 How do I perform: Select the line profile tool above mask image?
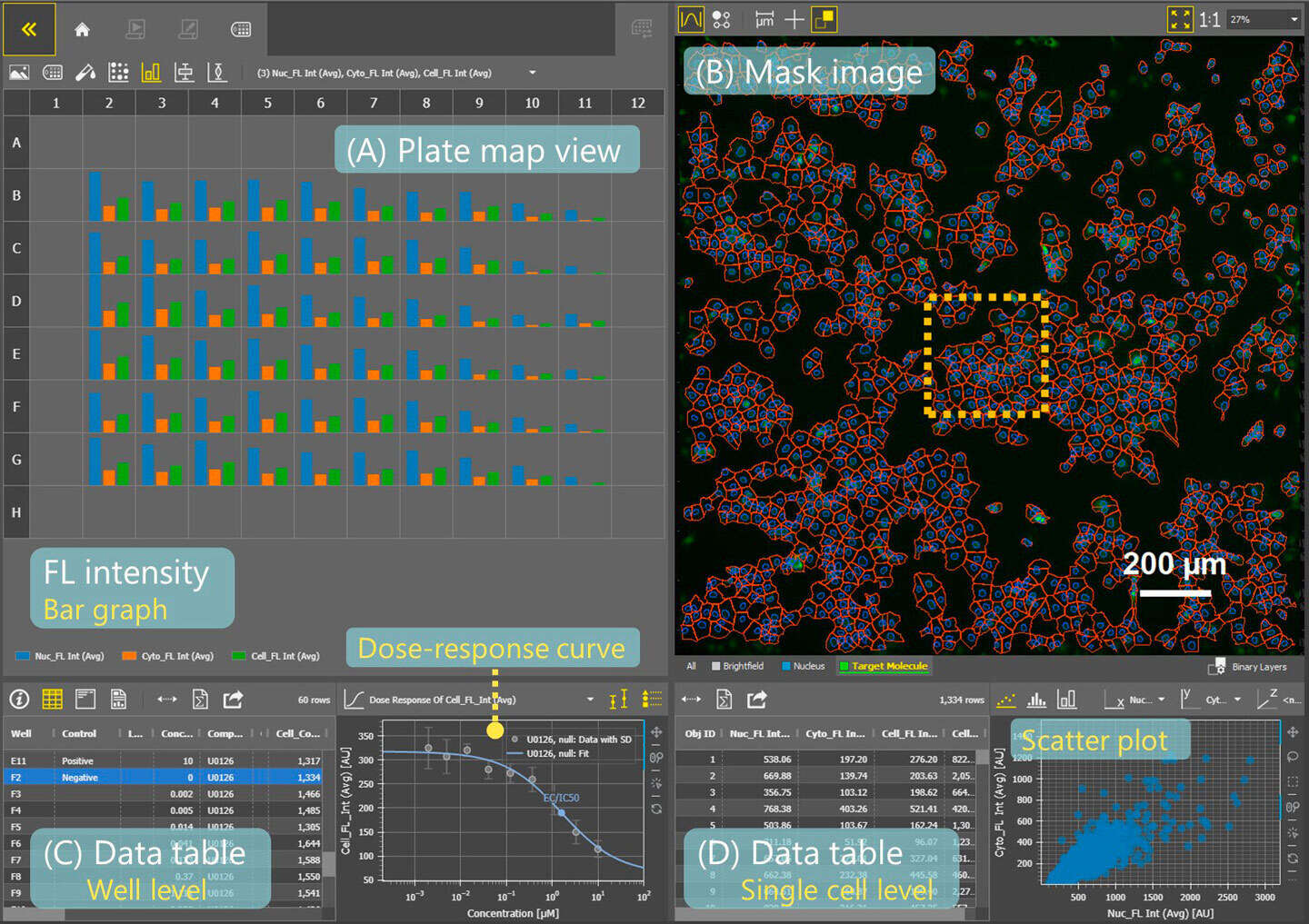click(x=691, y=19)
